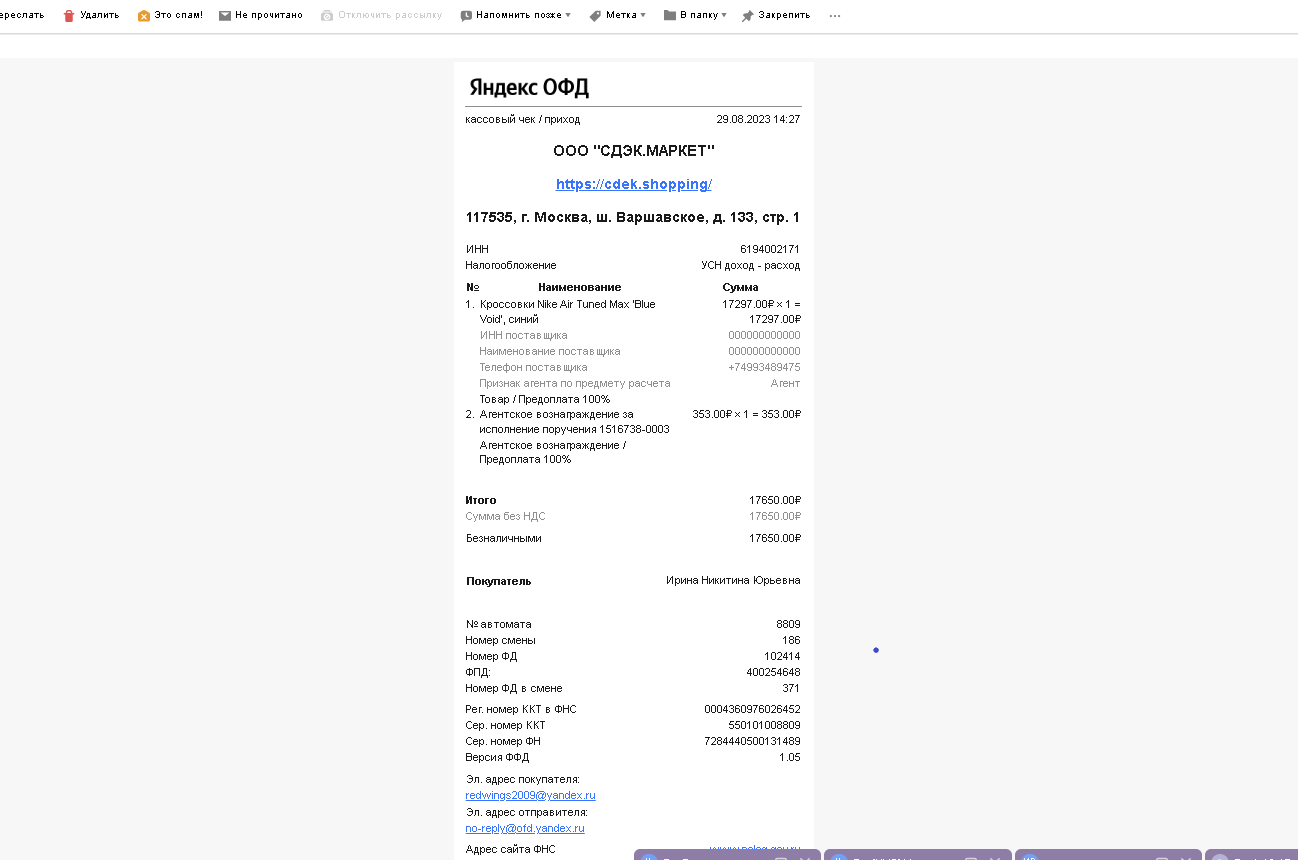
Task: Open the more actions ellipsis menu
Action: point(835,16)
